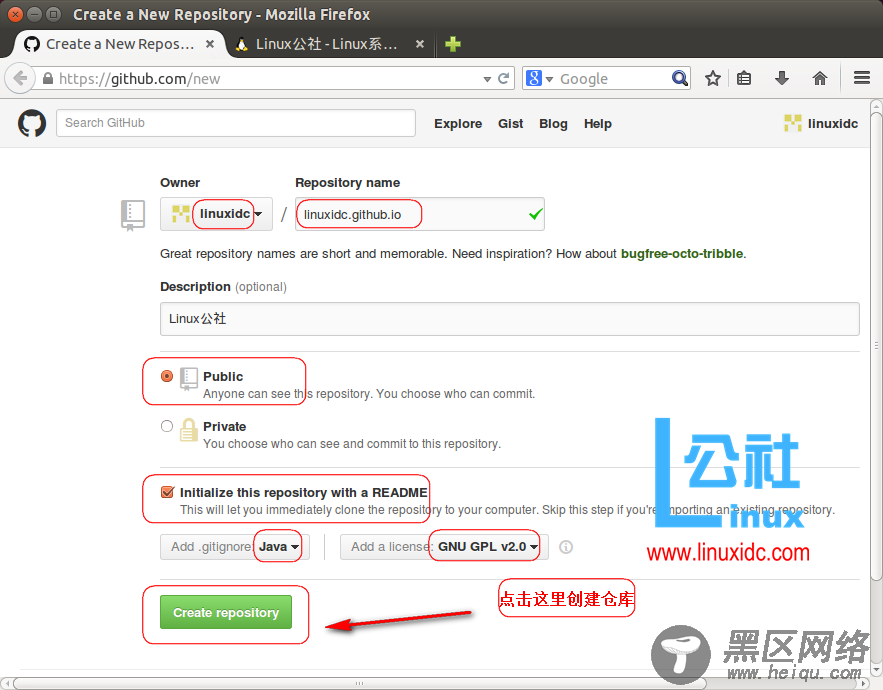This screenshot has width=883, height=690.
Task: Click the Private padlock icon
Action: pyautogui.click(x=189, y=430)
